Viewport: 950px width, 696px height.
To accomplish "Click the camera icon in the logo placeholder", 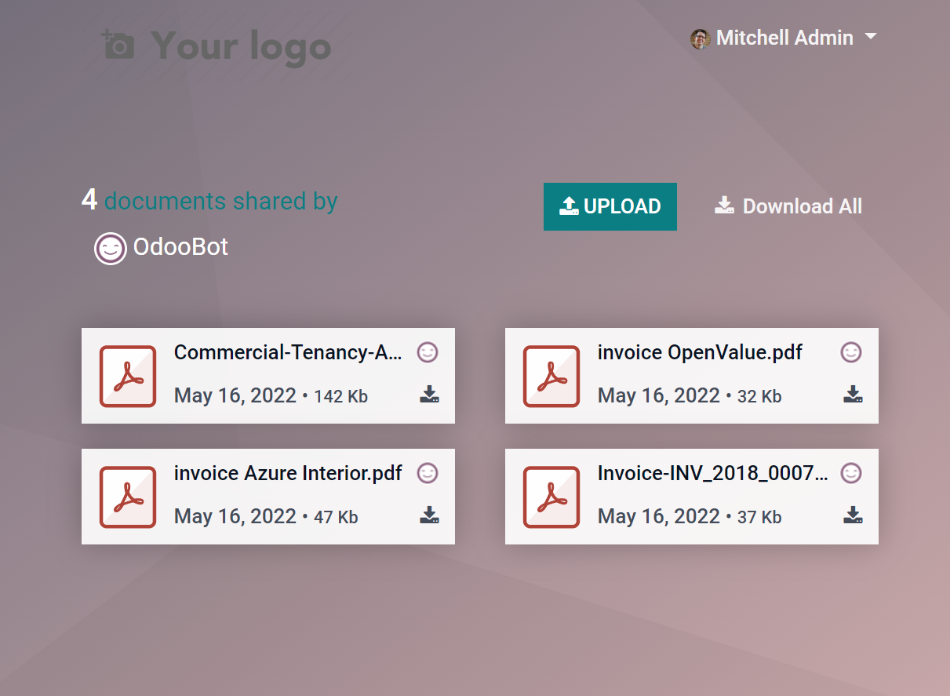I will point(119,45).
